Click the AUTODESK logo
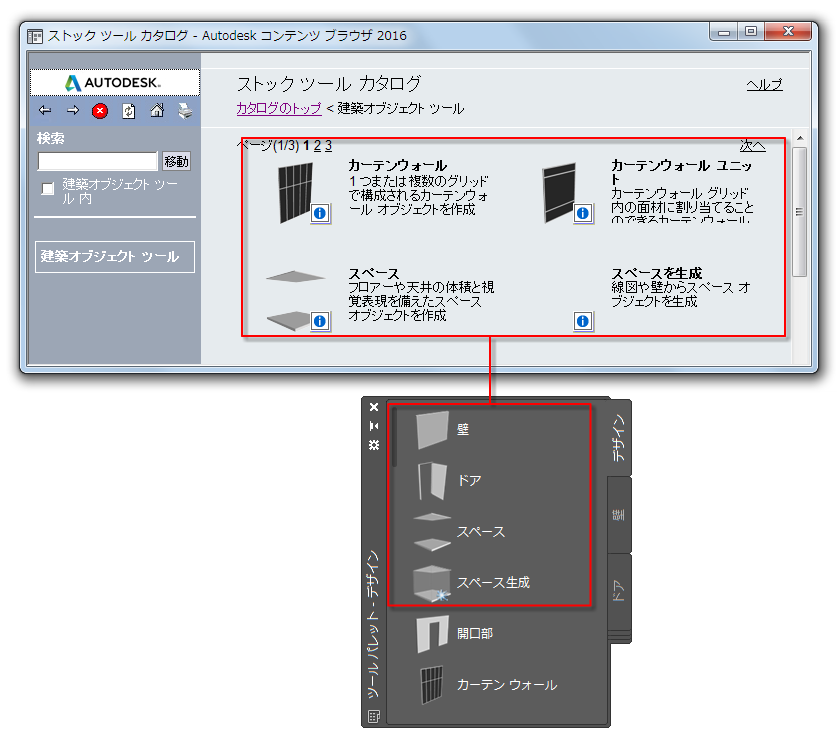This screenshot has width=838, height=745. click(x=113, y=83)
